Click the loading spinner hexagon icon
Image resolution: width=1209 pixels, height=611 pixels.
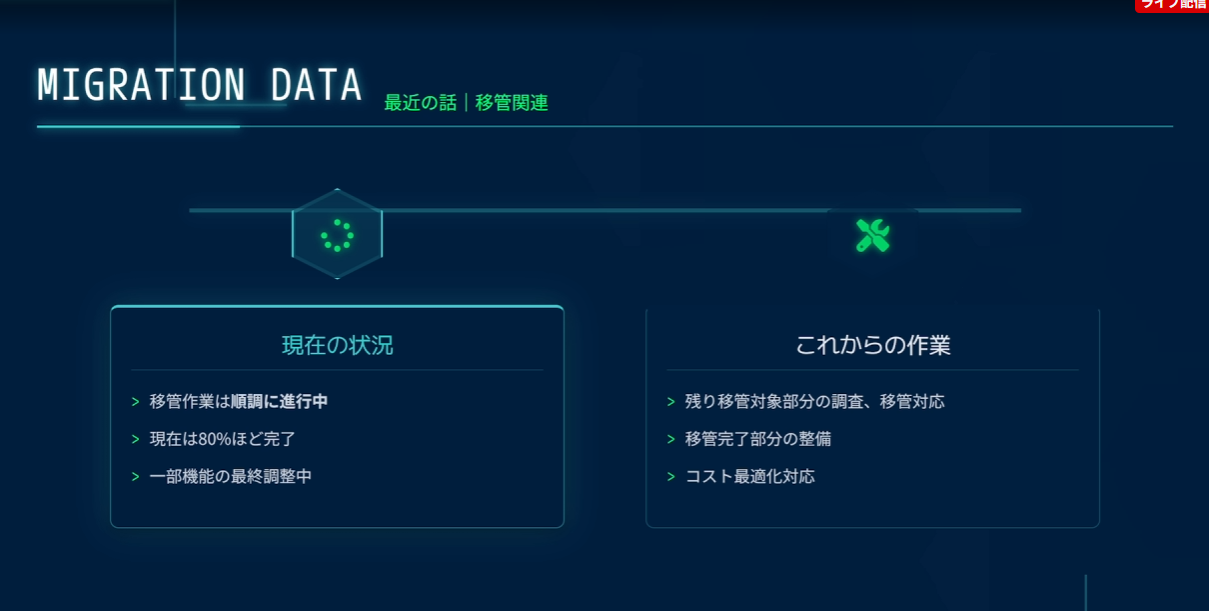coord(337,235)
